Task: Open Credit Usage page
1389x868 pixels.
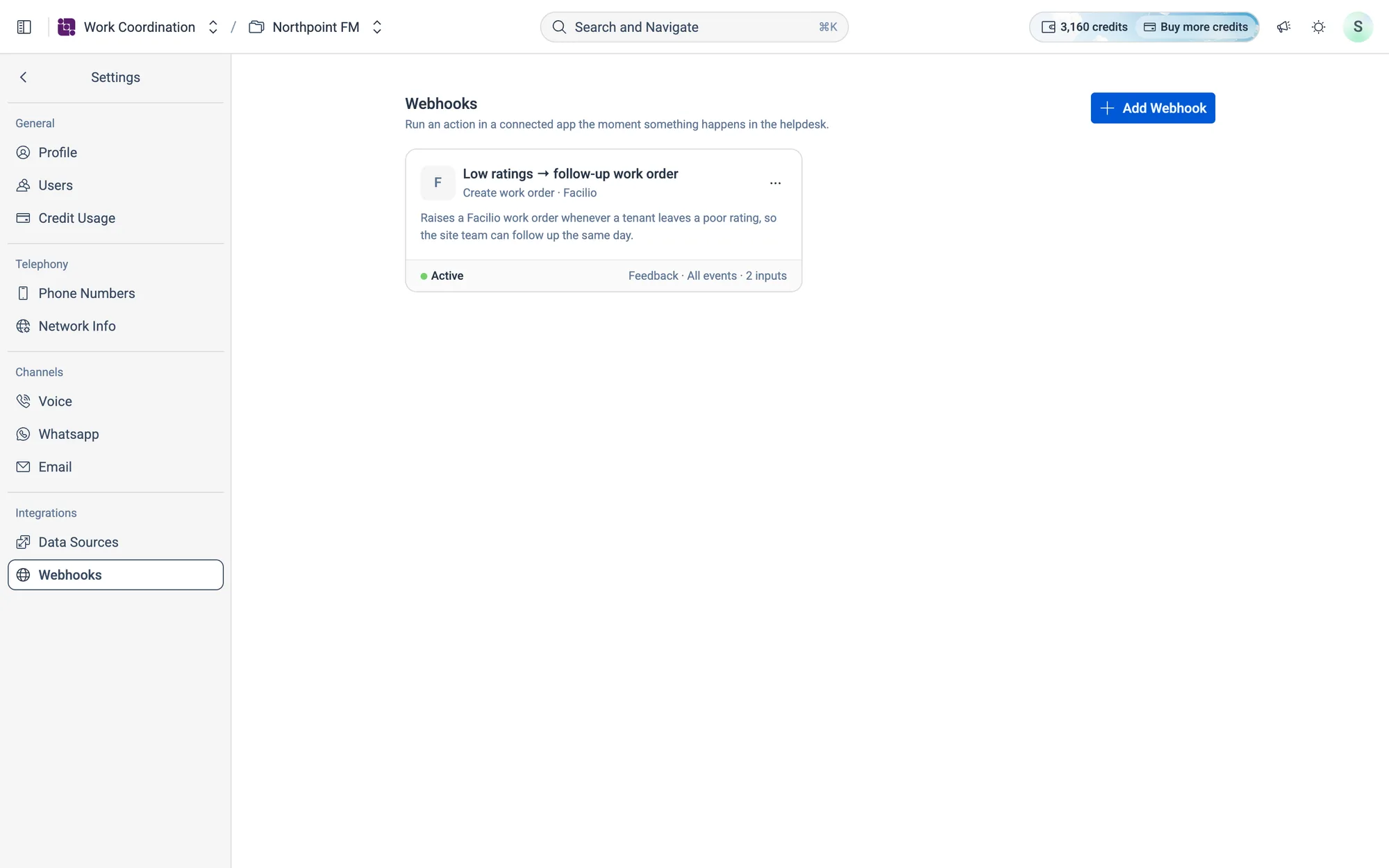Action: [x=115, y=218]
